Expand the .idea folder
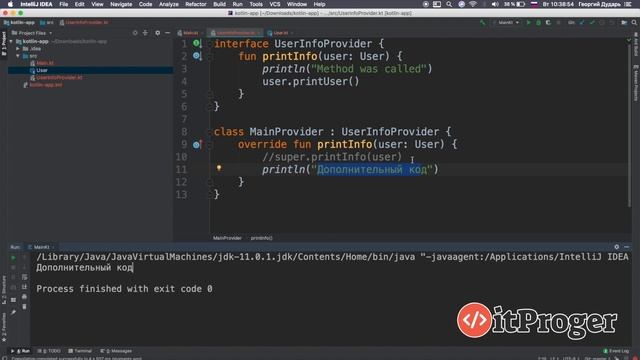 pyautogui.click(x=18, y=49)
